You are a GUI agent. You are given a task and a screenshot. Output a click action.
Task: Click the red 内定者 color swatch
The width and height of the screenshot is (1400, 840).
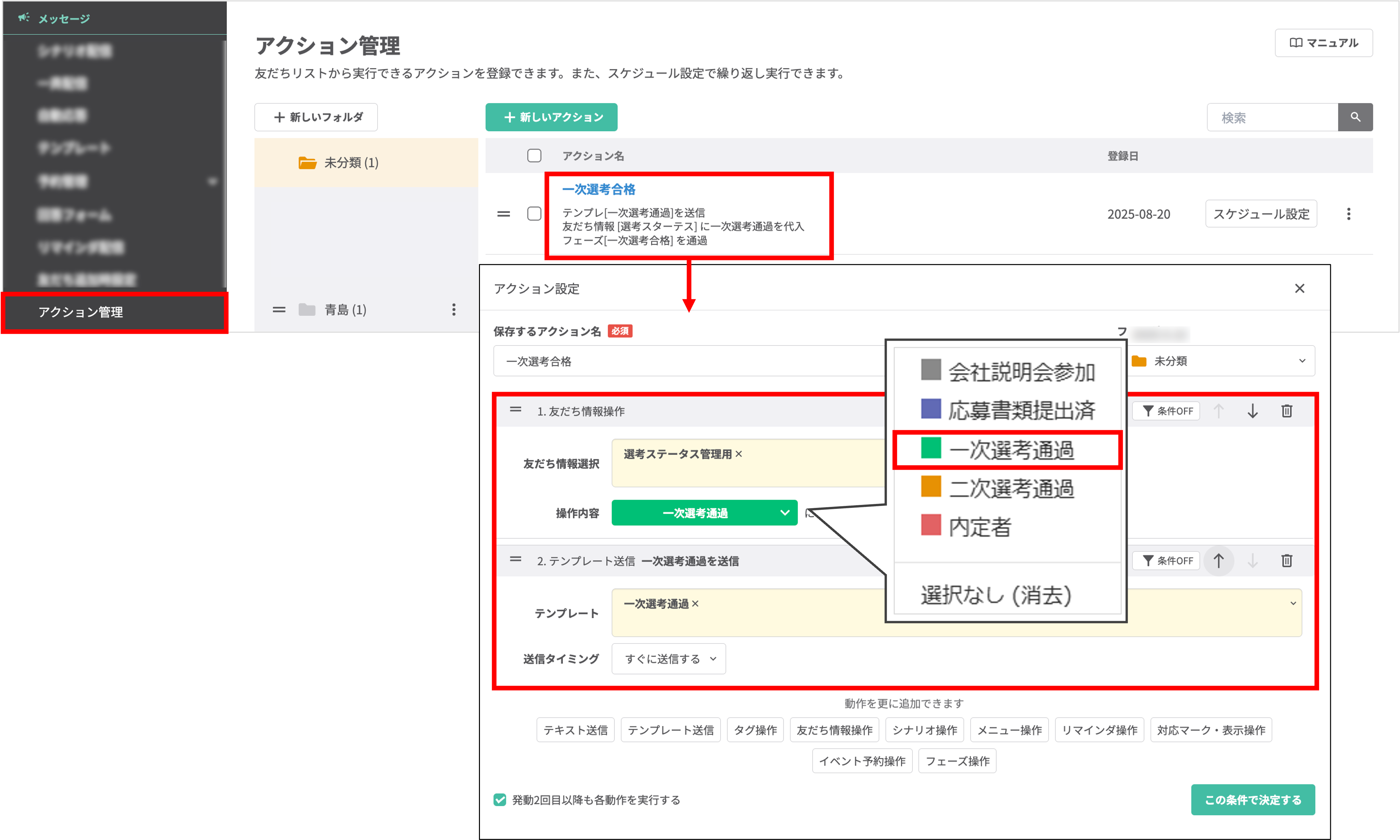click(931, 525)
